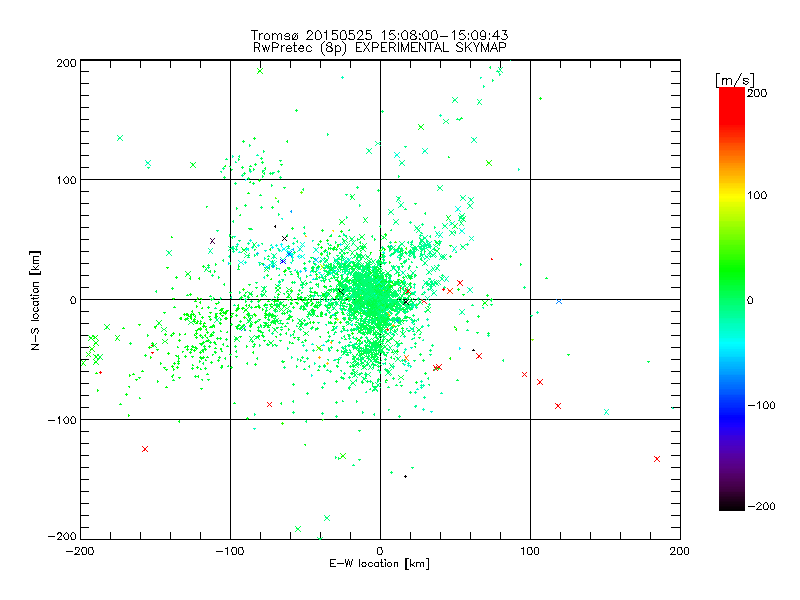Click the '100' tick label on the E-W axis

pyautogui.click(x=530, y=551)
